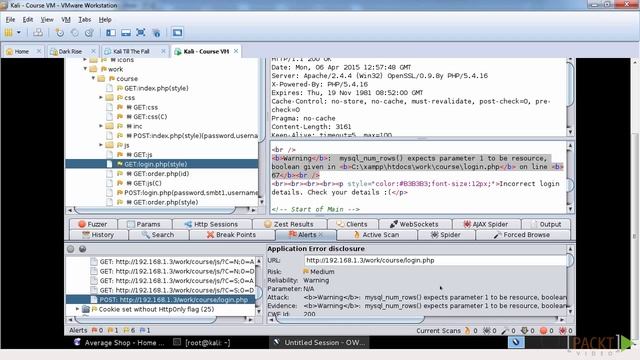Switch to the Dark Rise VM tab
The height and width of the screenshot is (360, 640).
click(70, 51)
